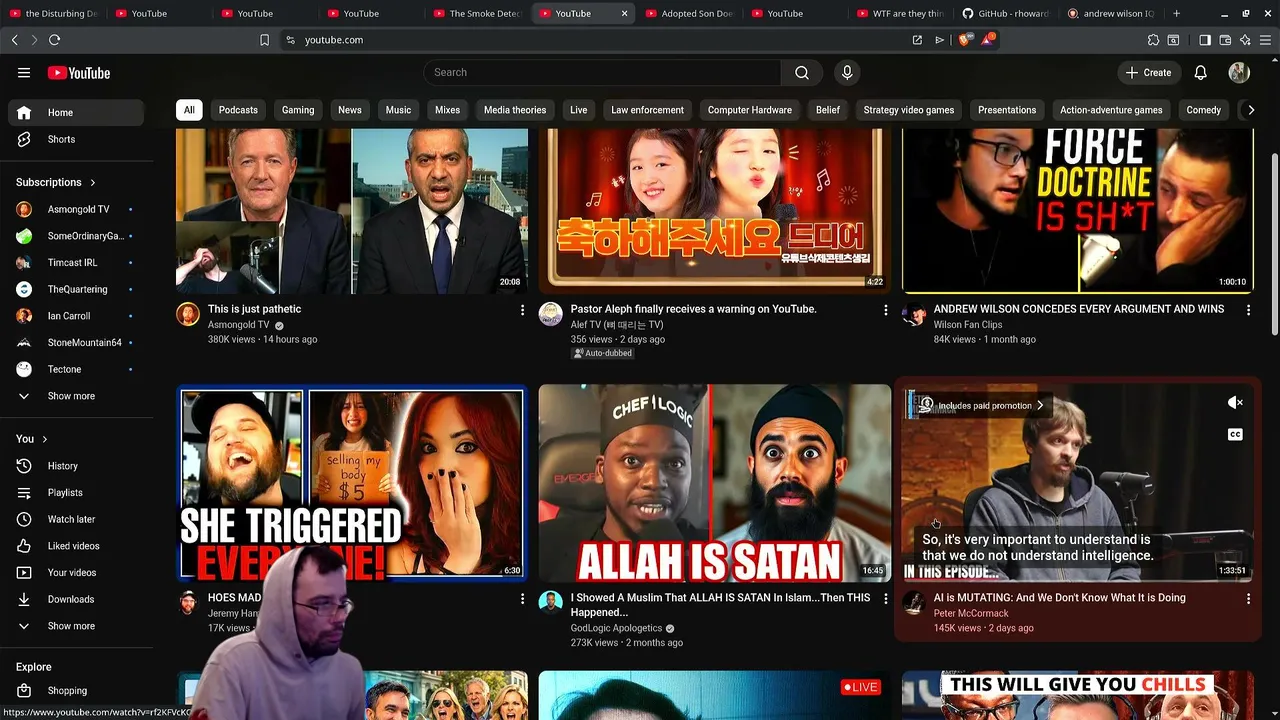This screenshot has width=1280, height=720.
Task: Expand the Subscriptions header chevron
Action: (x=93, y=183)
